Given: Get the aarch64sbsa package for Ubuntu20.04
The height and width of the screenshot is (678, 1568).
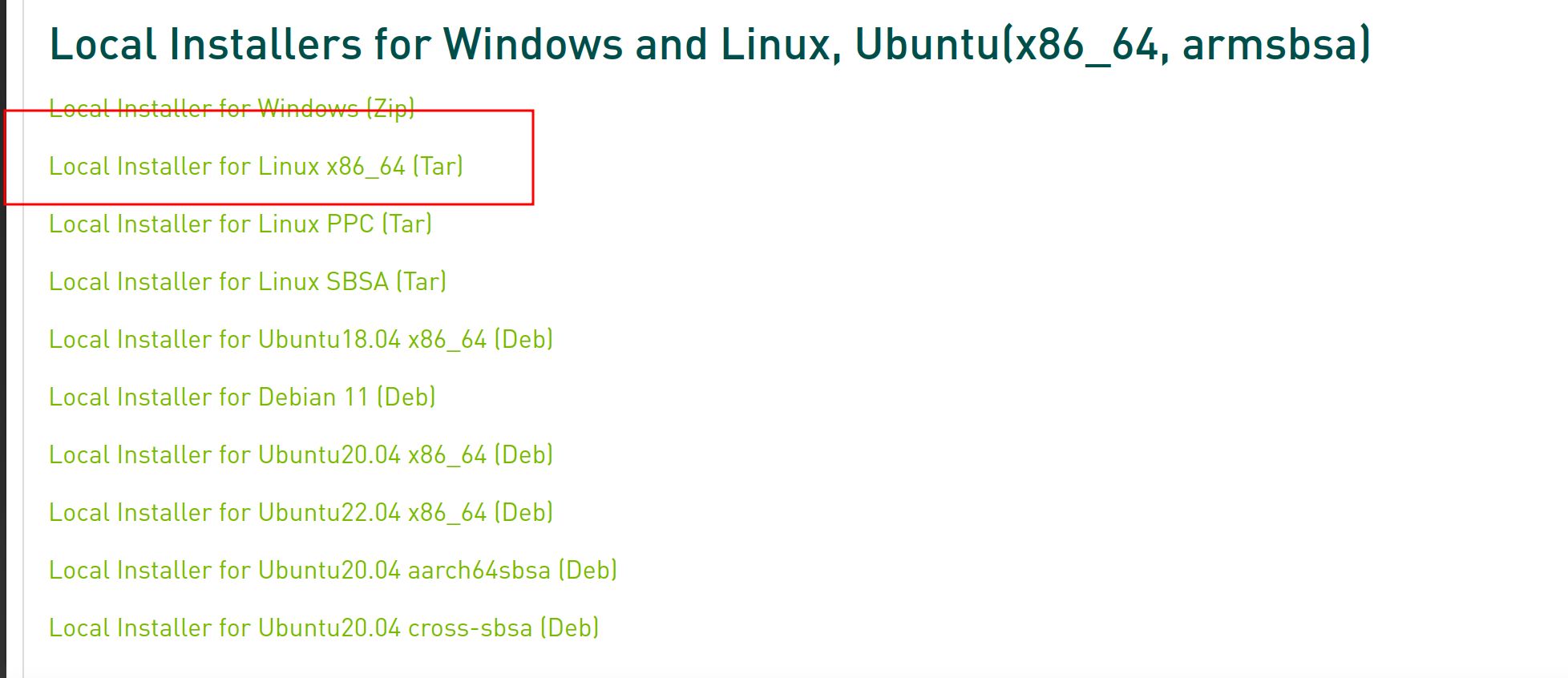Looking at the screenshot, I should [333, 570].
